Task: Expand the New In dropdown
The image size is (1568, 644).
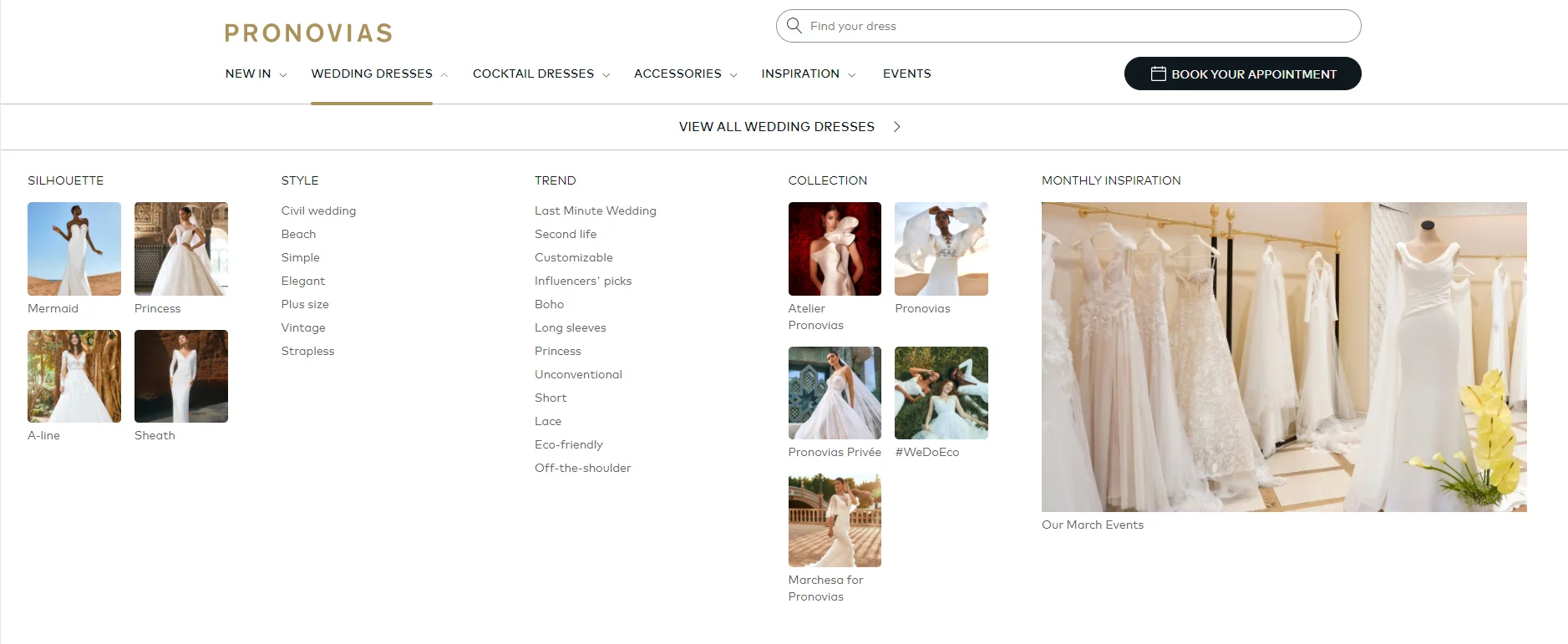Action: (256, 74)
